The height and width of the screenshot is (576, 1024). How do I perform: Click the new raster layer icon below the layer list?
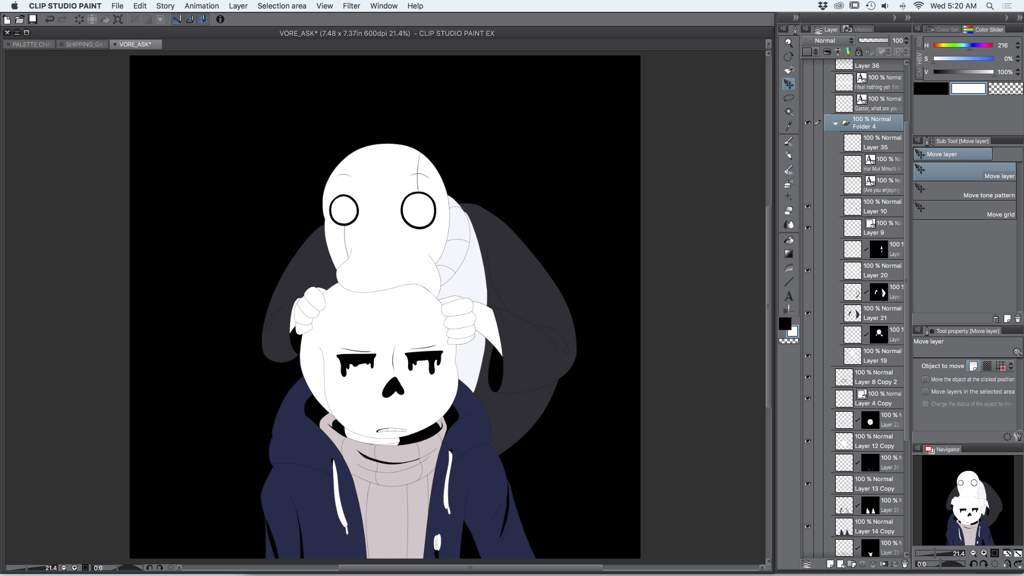(x=830, y=564)
